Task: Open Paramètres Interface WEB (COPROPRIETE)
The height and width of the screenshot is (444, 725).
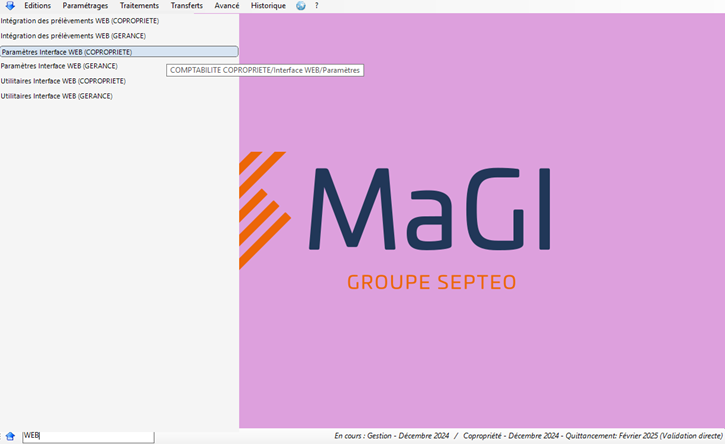Action: tap(67, 51)
